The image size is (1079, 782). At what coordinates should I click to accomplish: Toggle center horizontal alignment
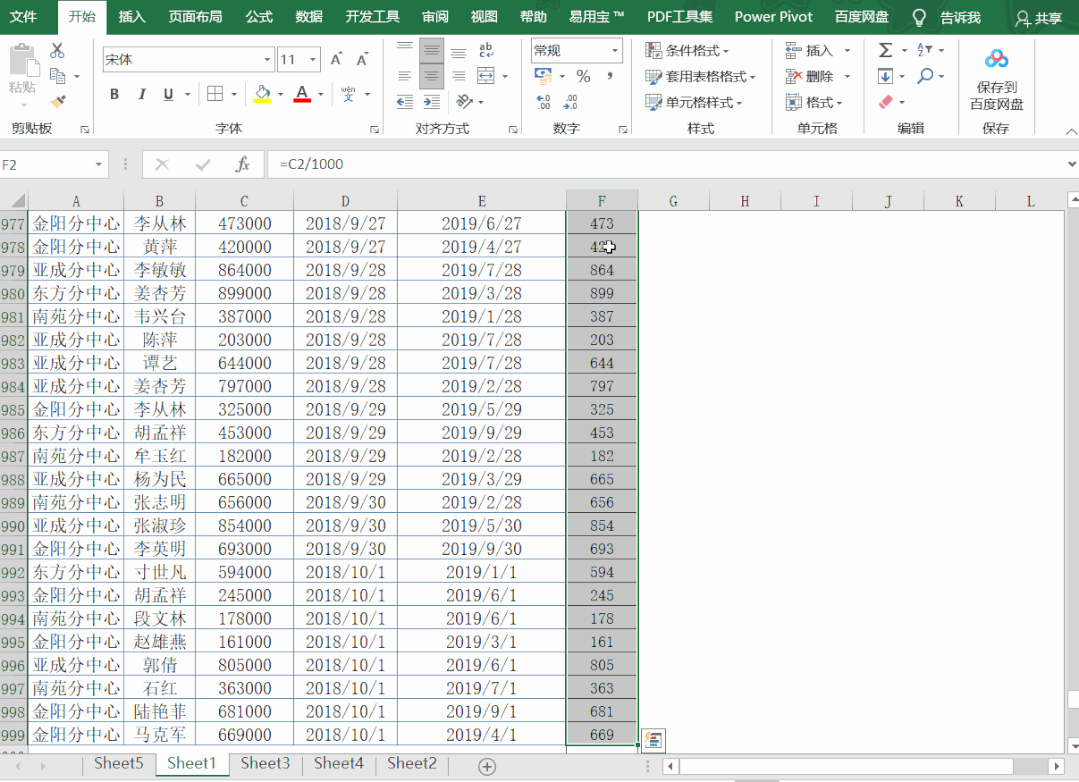[431, 76]
